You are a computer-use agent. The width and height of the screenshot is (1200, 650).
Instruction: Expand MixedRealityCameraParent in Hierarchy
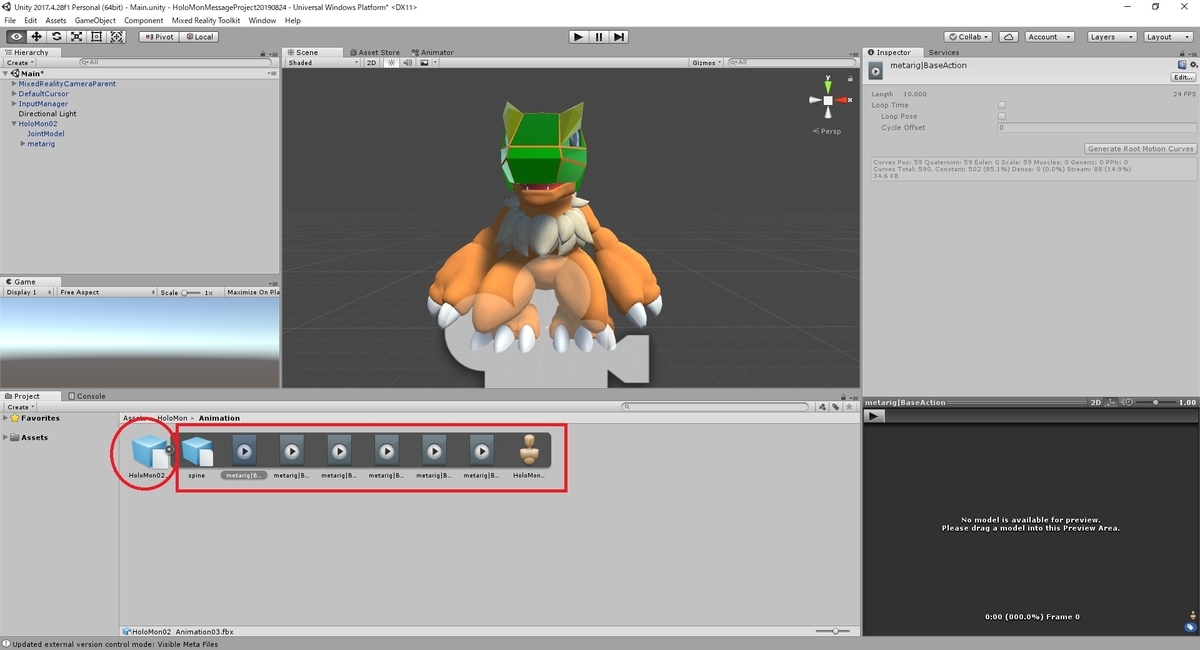pyautogui.click(x=14, y=84)
